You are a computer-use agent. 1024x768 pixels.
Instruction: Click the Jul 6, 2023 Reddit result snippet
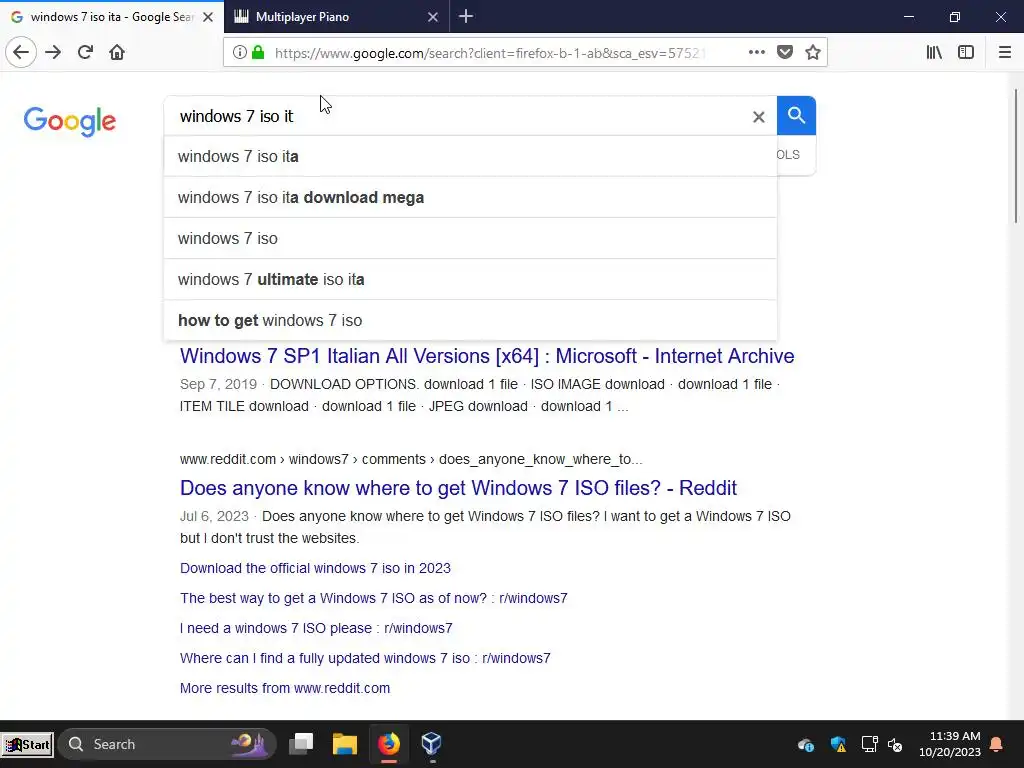point(485,527)
